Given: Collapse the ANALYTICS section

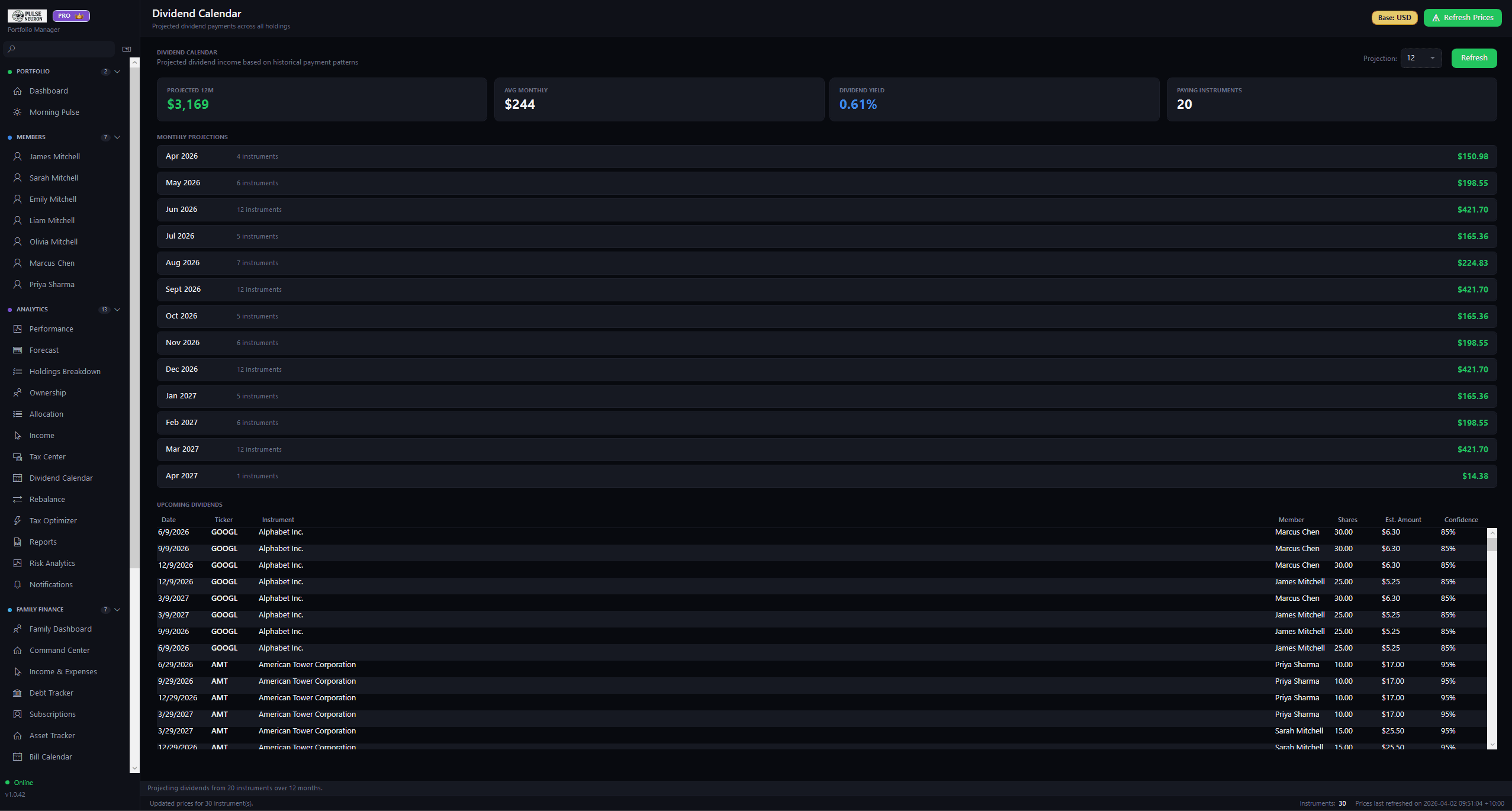Looking at the screenshot, I should [x=117, y=309].
